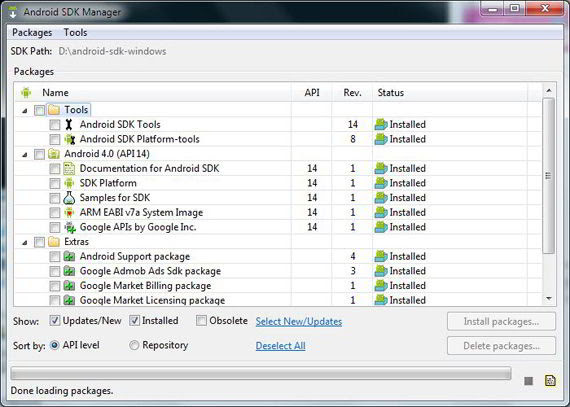This screenshot has width=570, height=407.
Task: Click the Installed status icon for Documentation for Android SDK
Action: [381, 169]
